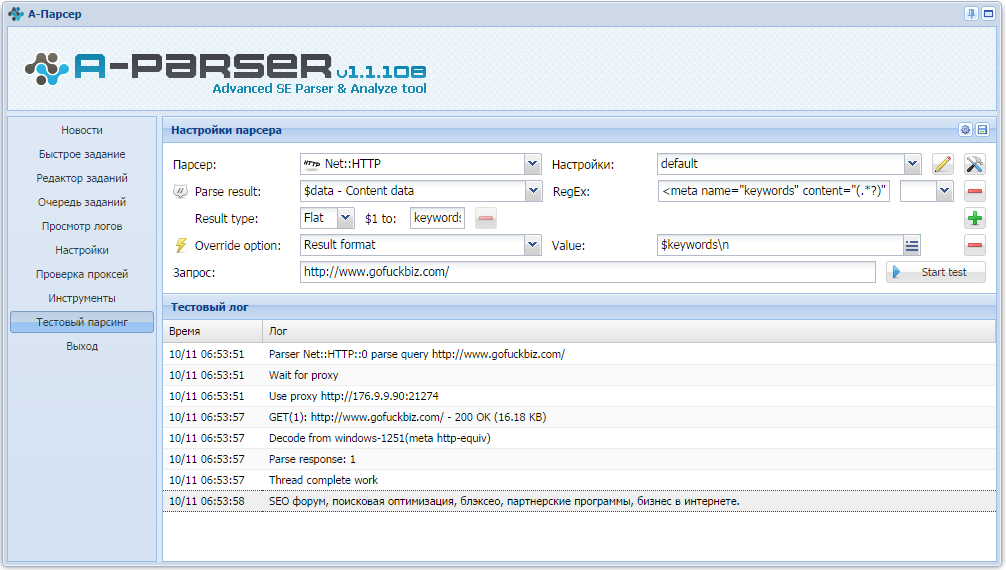Select Тестовый парсинг in the sidebar
The width and height of the screenshot is (1006, 570).
click(82, 322)
